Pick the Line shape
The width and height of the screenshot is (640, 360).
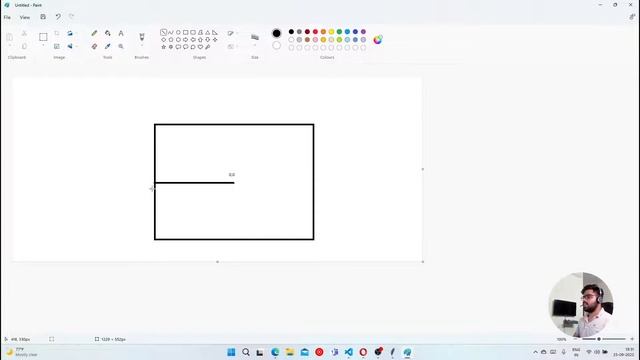pyautogui.click(x=163, y=32)
